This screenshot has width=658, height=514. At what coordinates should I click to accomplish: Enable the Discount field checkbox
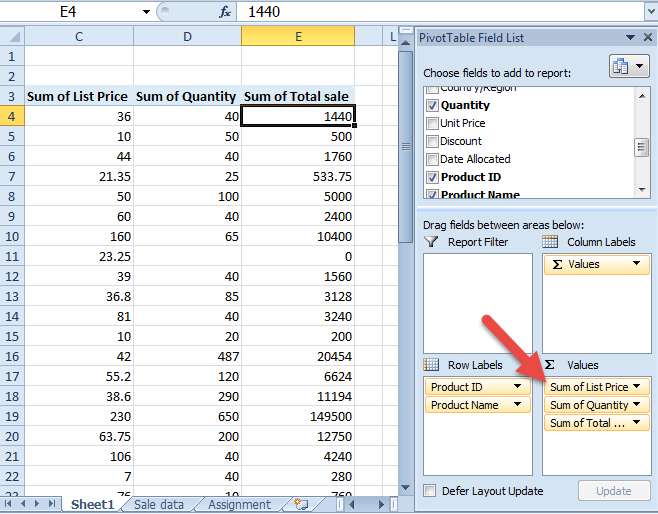(432, 141)
